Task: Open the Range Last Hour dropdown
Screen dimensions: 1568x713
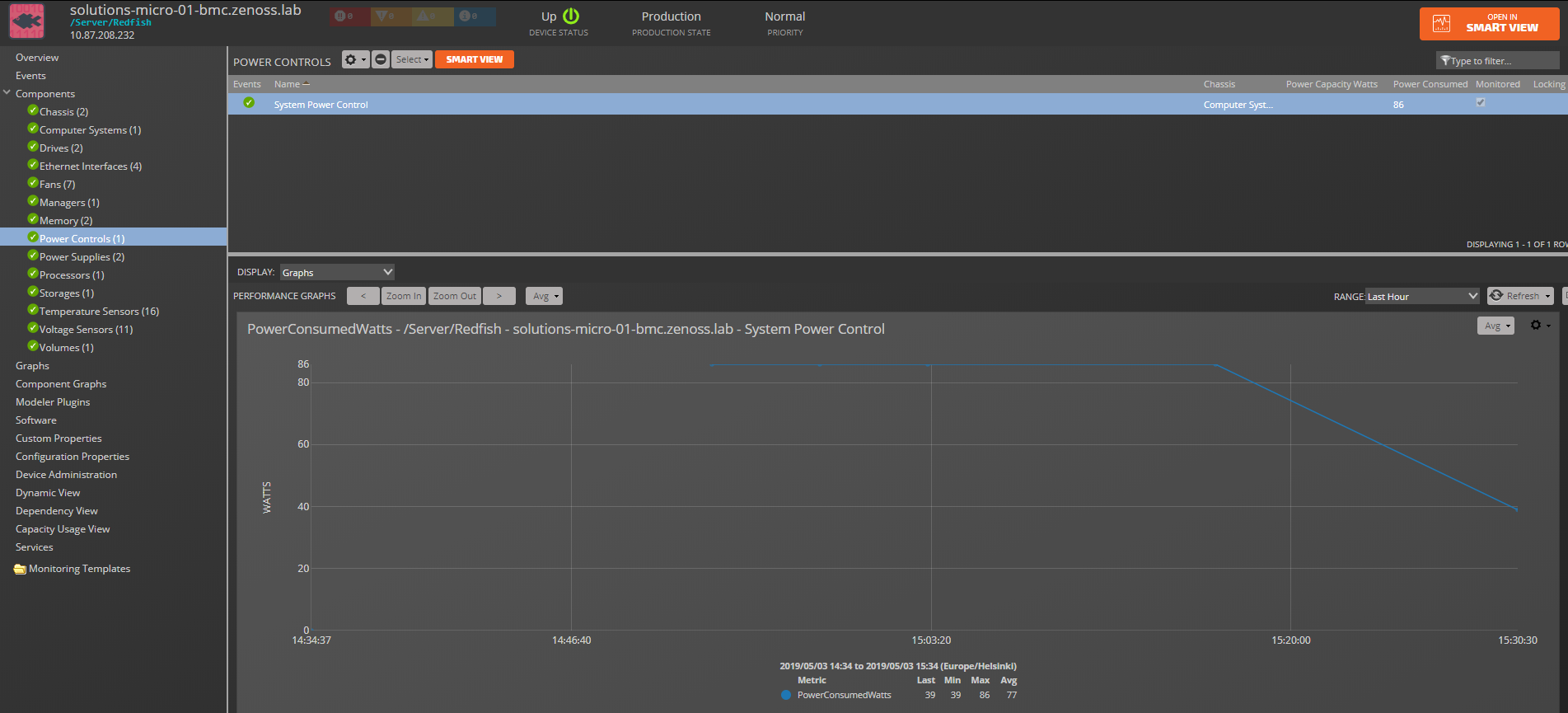Action: 1422,296
